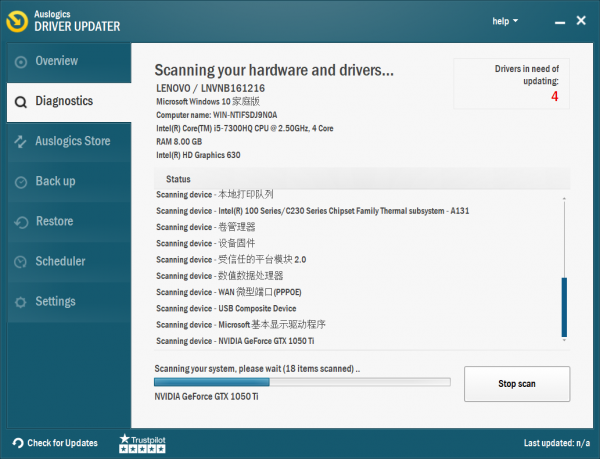Click the Auslogics Store arrows icon
The width and height of the screenshot is (600, 459).
21,142
